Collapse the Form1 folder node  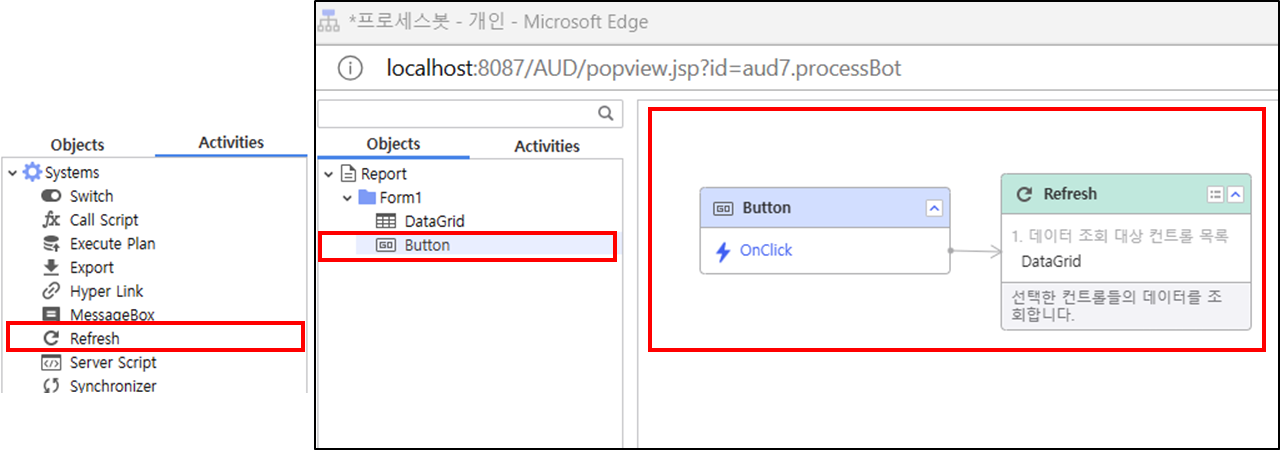click(x=347, y=198)
